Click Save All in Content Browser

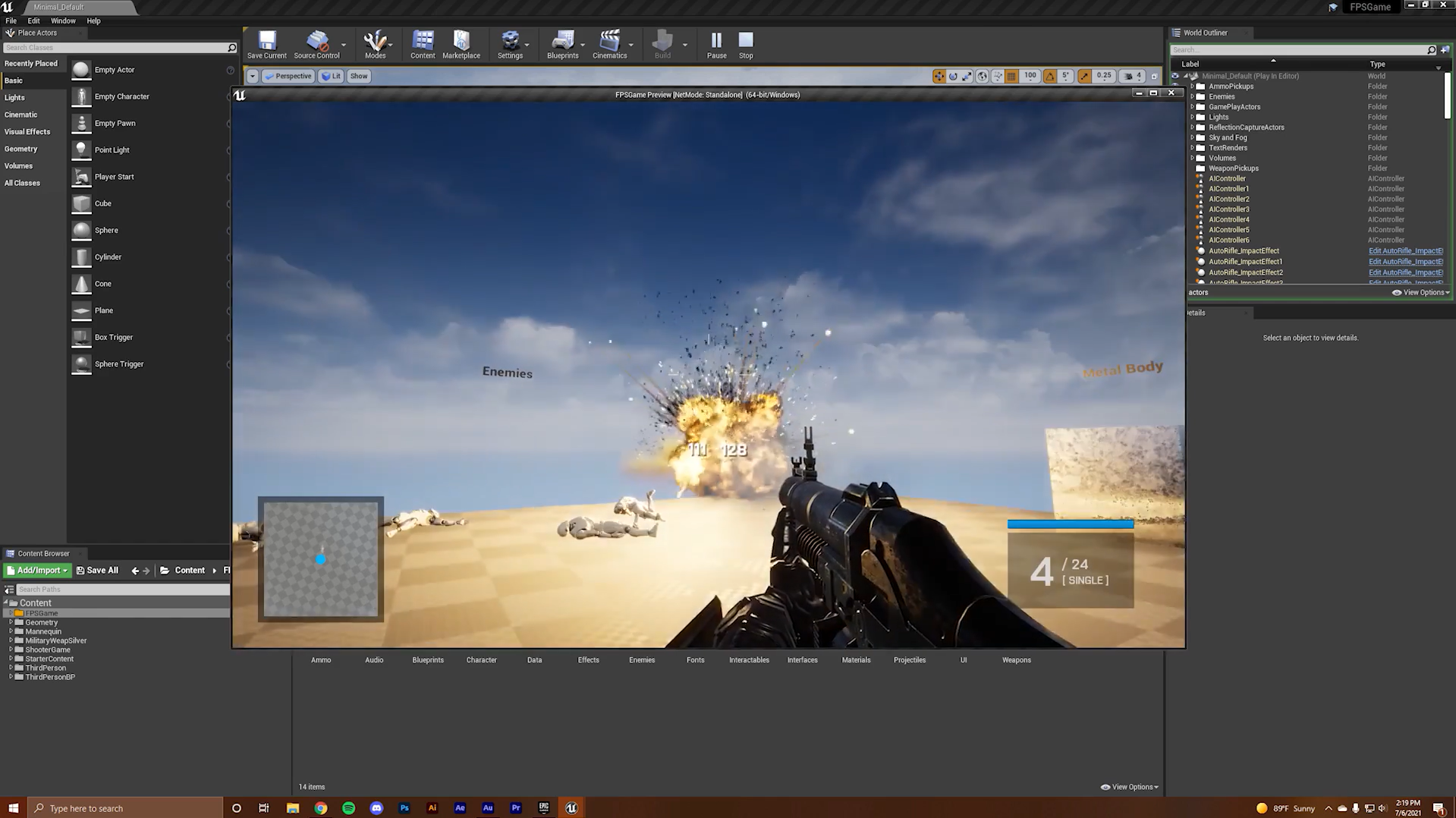[97, 571]
